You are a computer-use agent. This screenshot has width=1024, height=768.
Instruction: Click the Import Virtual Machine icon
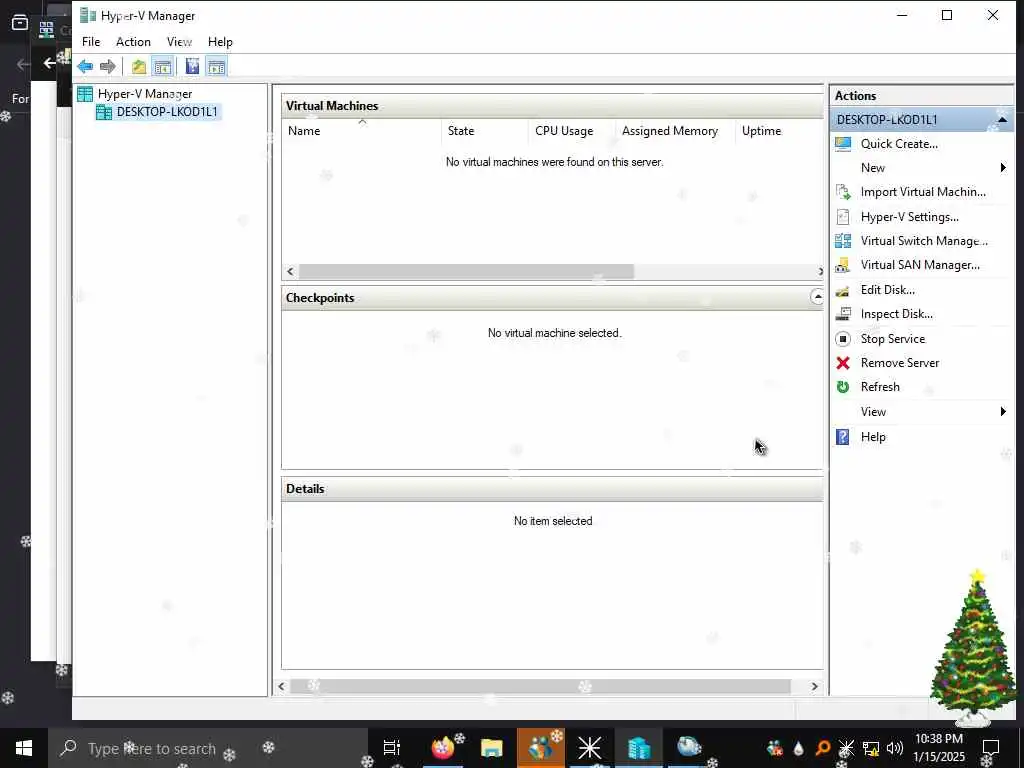pyautogui.click(x=843, y=192)
